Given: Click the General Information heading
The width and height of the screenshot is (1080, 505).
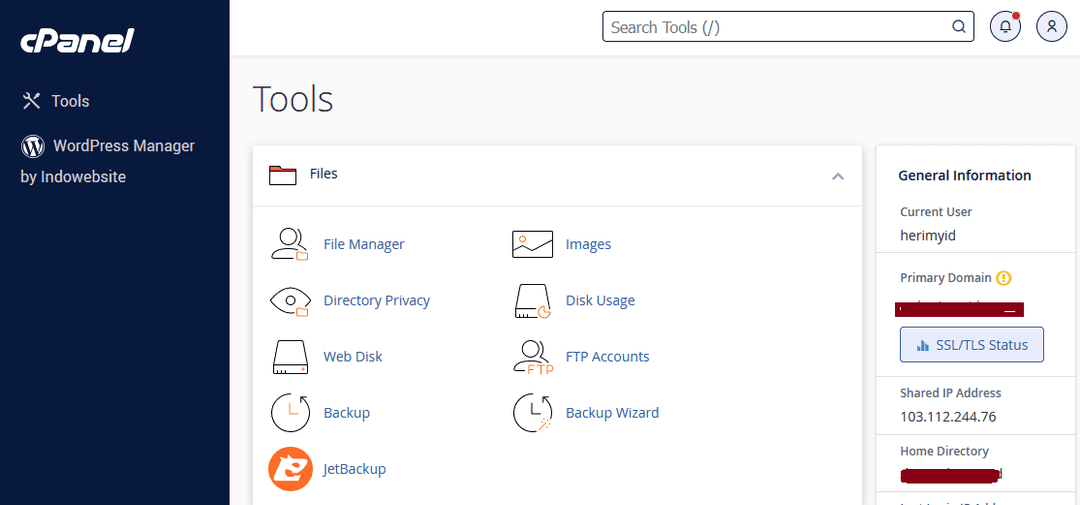Looking at the screenshot, I should pos(964,176).
